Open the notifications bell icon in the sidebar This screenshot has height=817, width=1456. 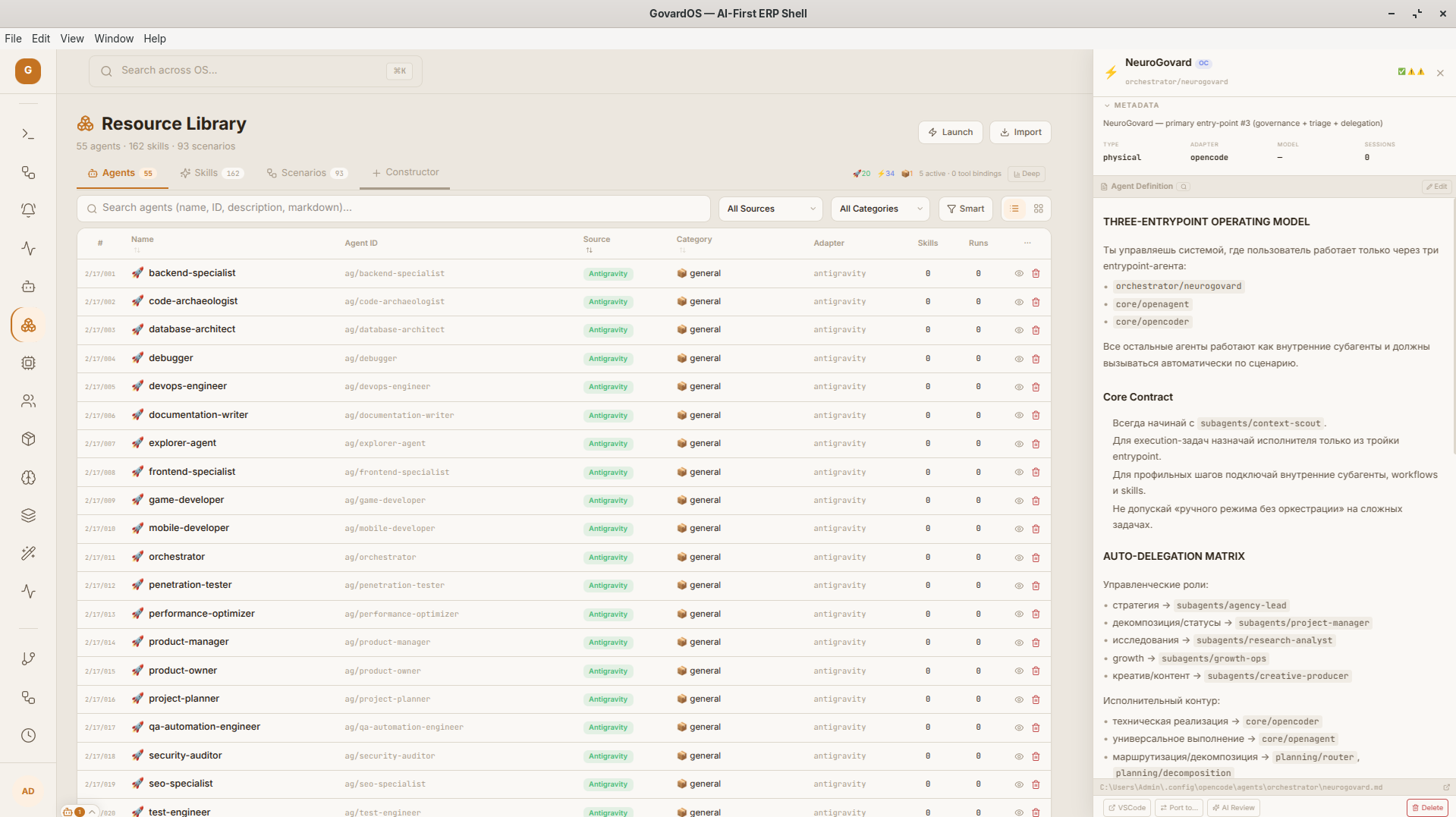tap(28, 210)
